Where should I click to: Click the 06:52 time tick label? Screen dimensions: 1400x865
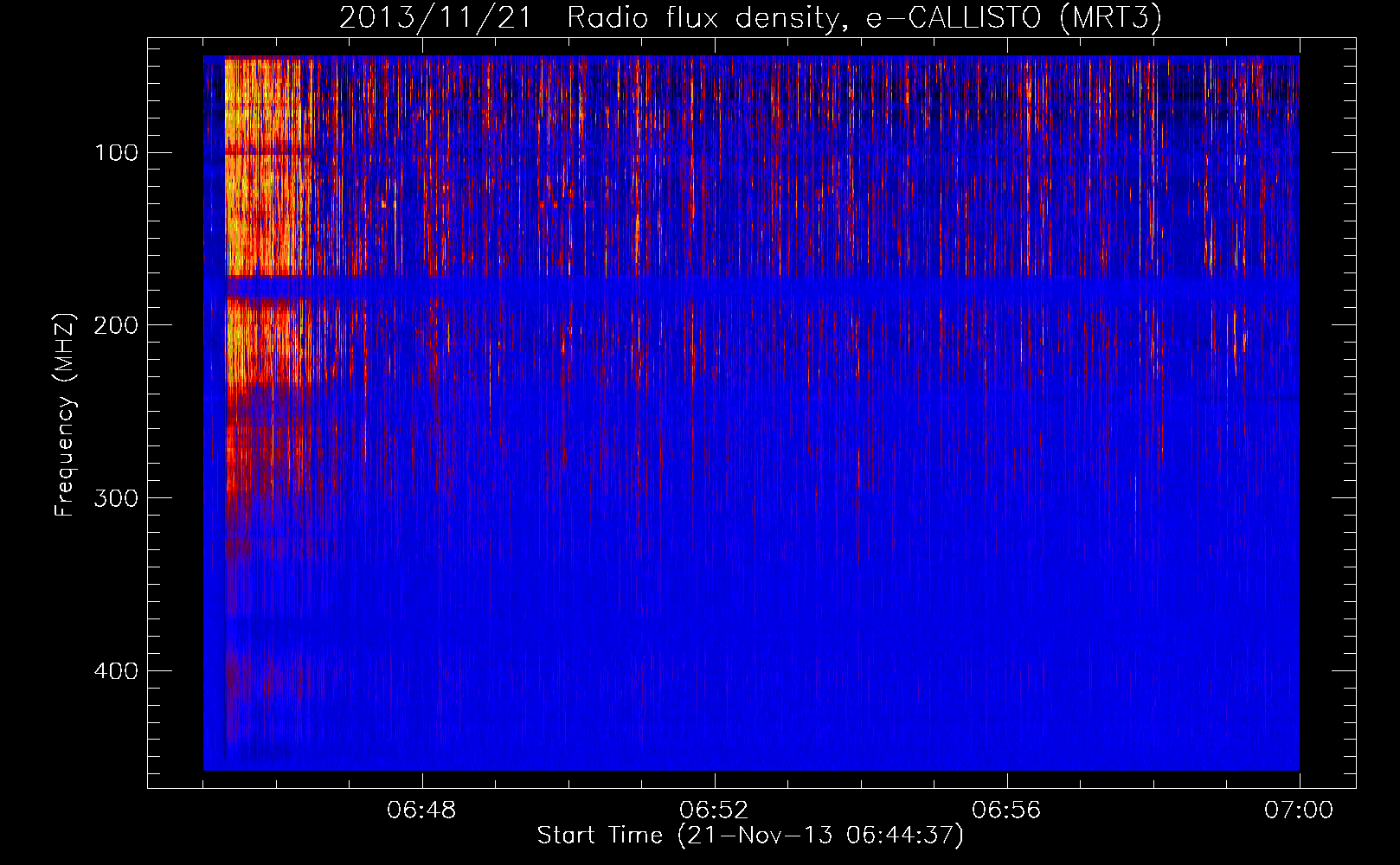[714, 811]
